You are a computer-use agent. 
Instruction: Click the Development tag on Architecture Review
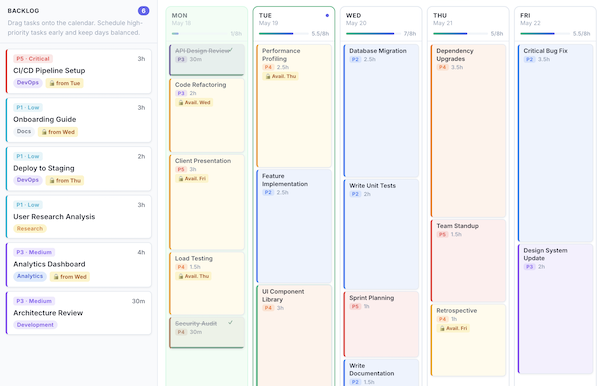coord(35,325)
